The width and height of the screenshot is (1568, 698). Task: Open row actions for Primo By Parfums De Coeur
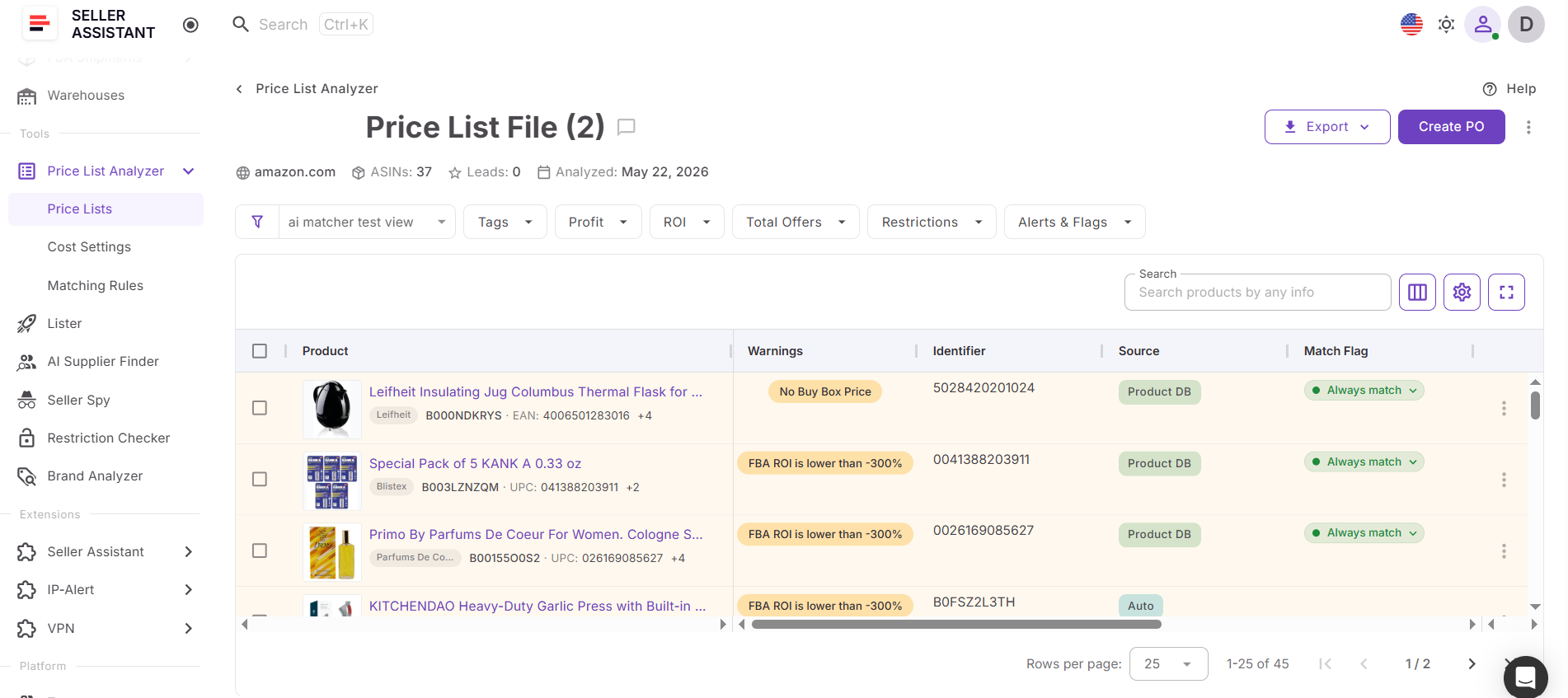coord(1504,550)
